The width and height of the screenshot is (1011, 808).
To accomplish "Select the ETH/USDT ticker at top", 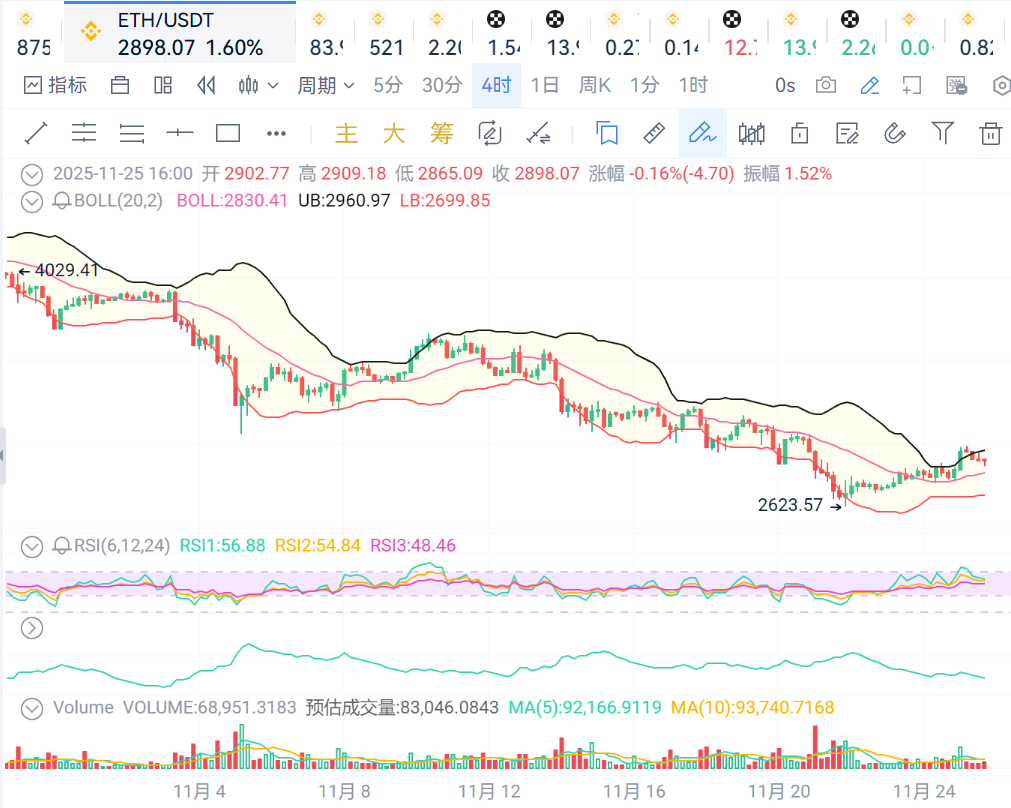I will (x=179, y=33).
